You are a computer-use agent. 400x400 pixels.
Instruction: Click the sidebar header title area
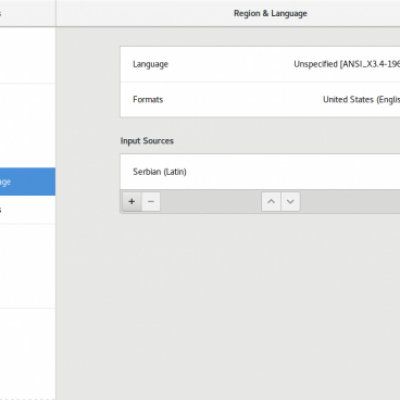point(28,13)
